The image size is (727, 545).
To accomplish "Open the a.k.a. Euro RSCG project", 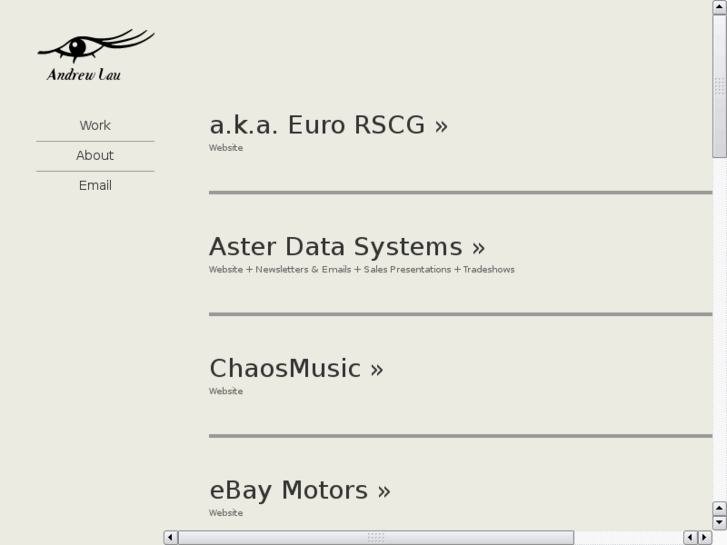I will 328,125.
